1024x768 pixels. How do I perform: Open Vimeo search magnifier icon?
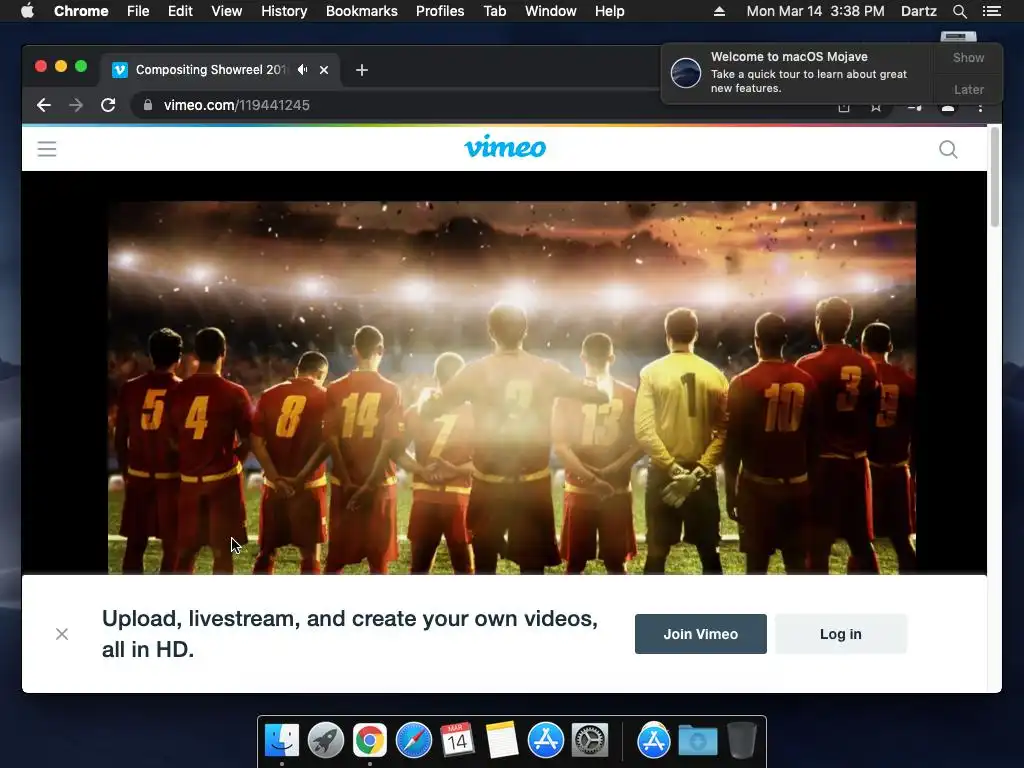[948, 150]
